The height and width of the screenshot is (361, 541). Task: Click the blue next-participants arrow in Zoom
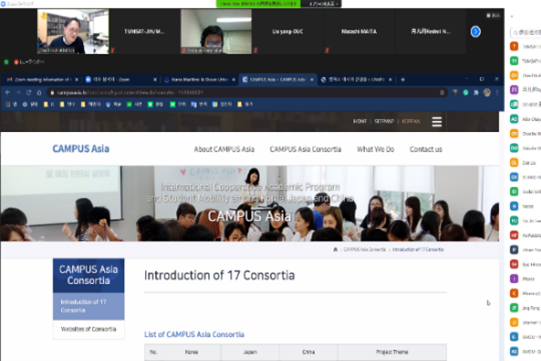tap(475, 32)
